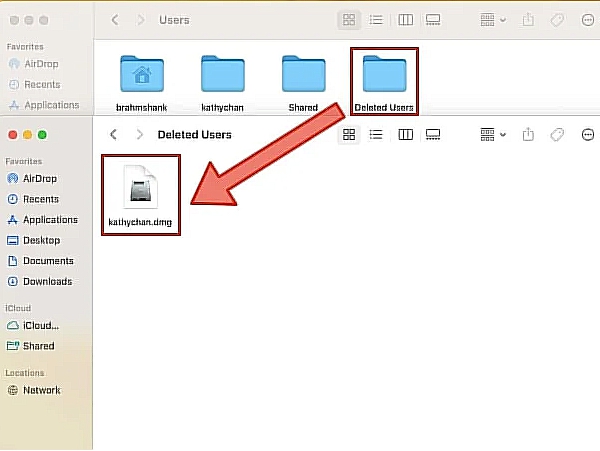Close the Deleted Users window

click(13, 135)
